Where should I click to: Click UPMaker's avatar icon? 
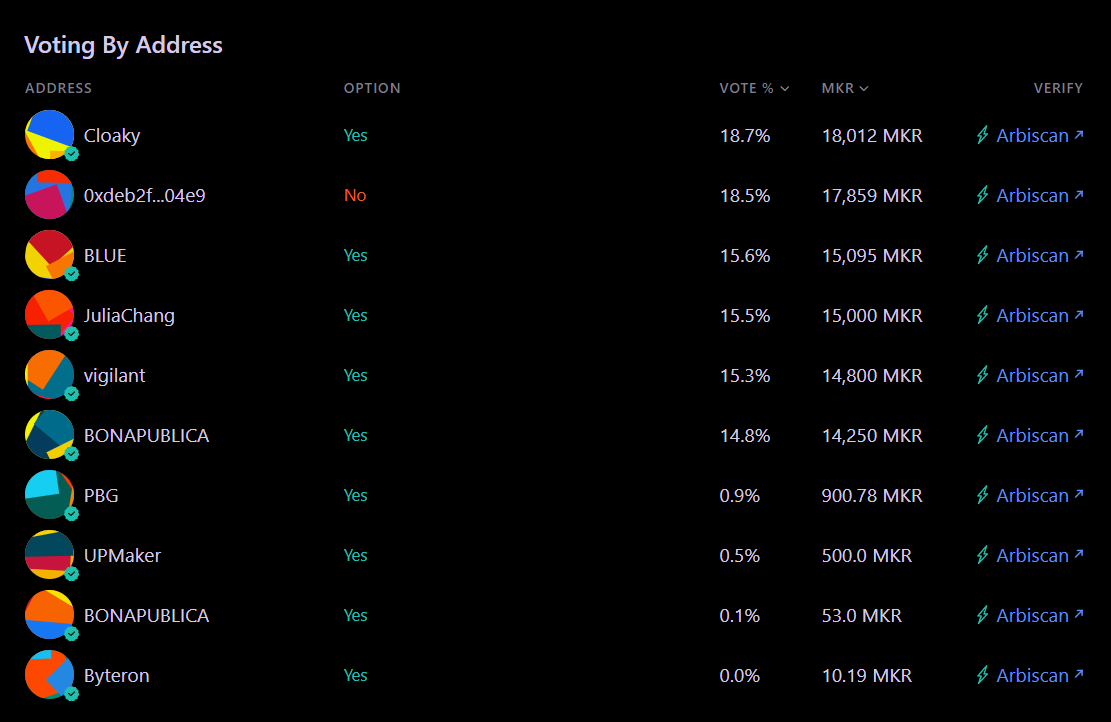point(49,555)
